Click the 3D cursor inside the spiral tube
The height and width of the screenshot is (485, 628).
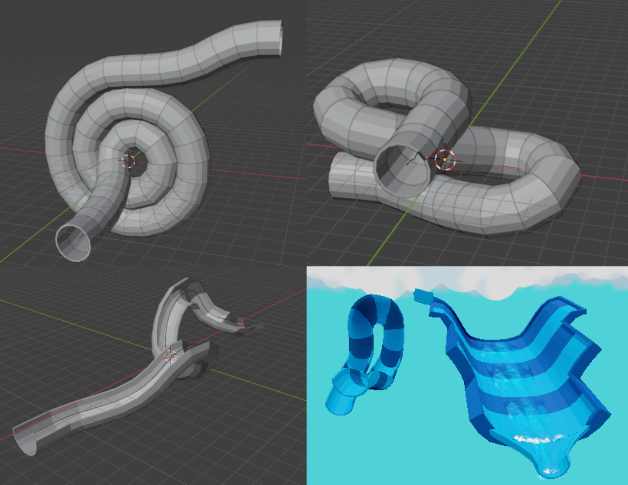pos(128,159)
